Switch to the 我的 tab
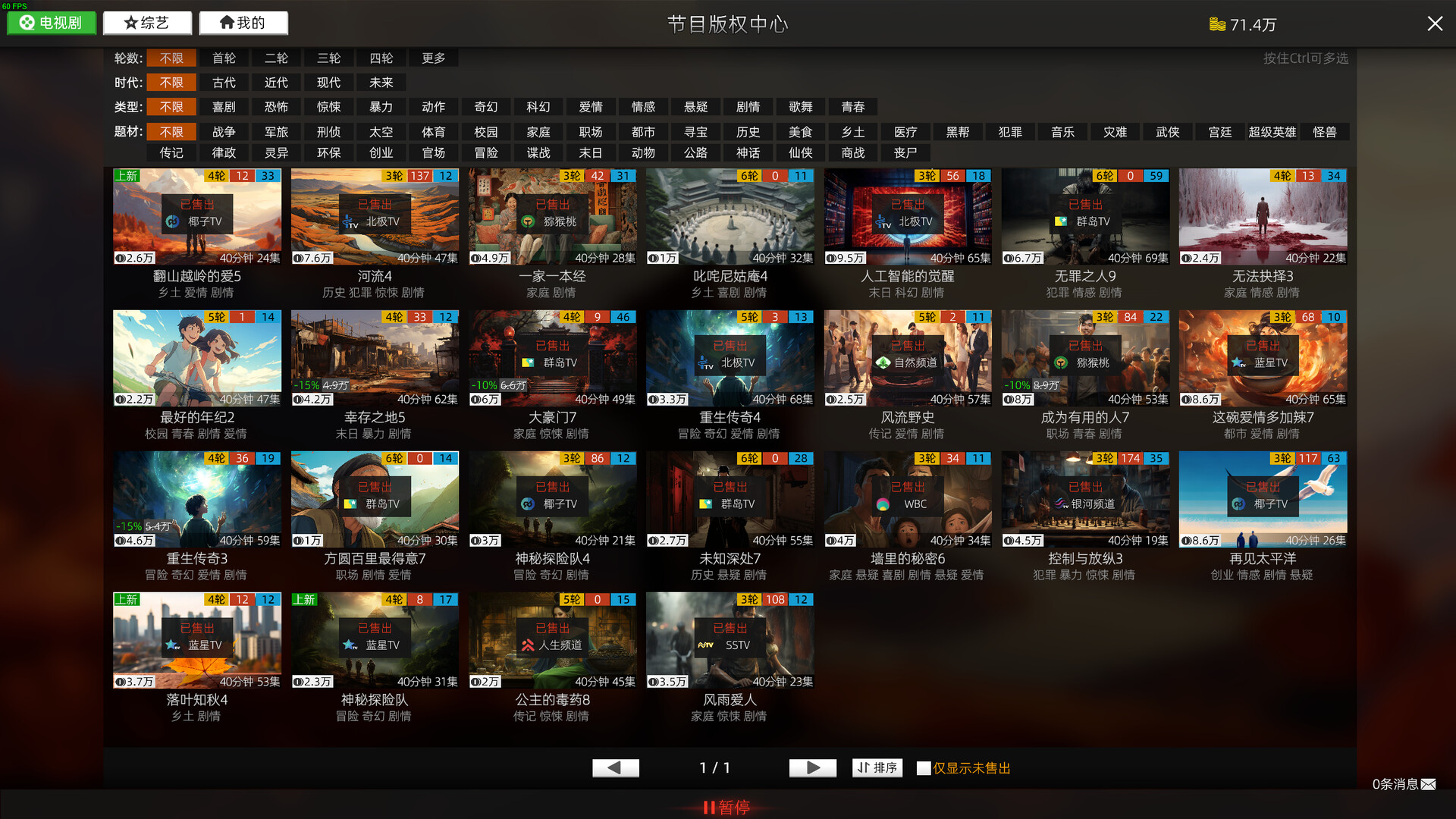 click(243, 23)
